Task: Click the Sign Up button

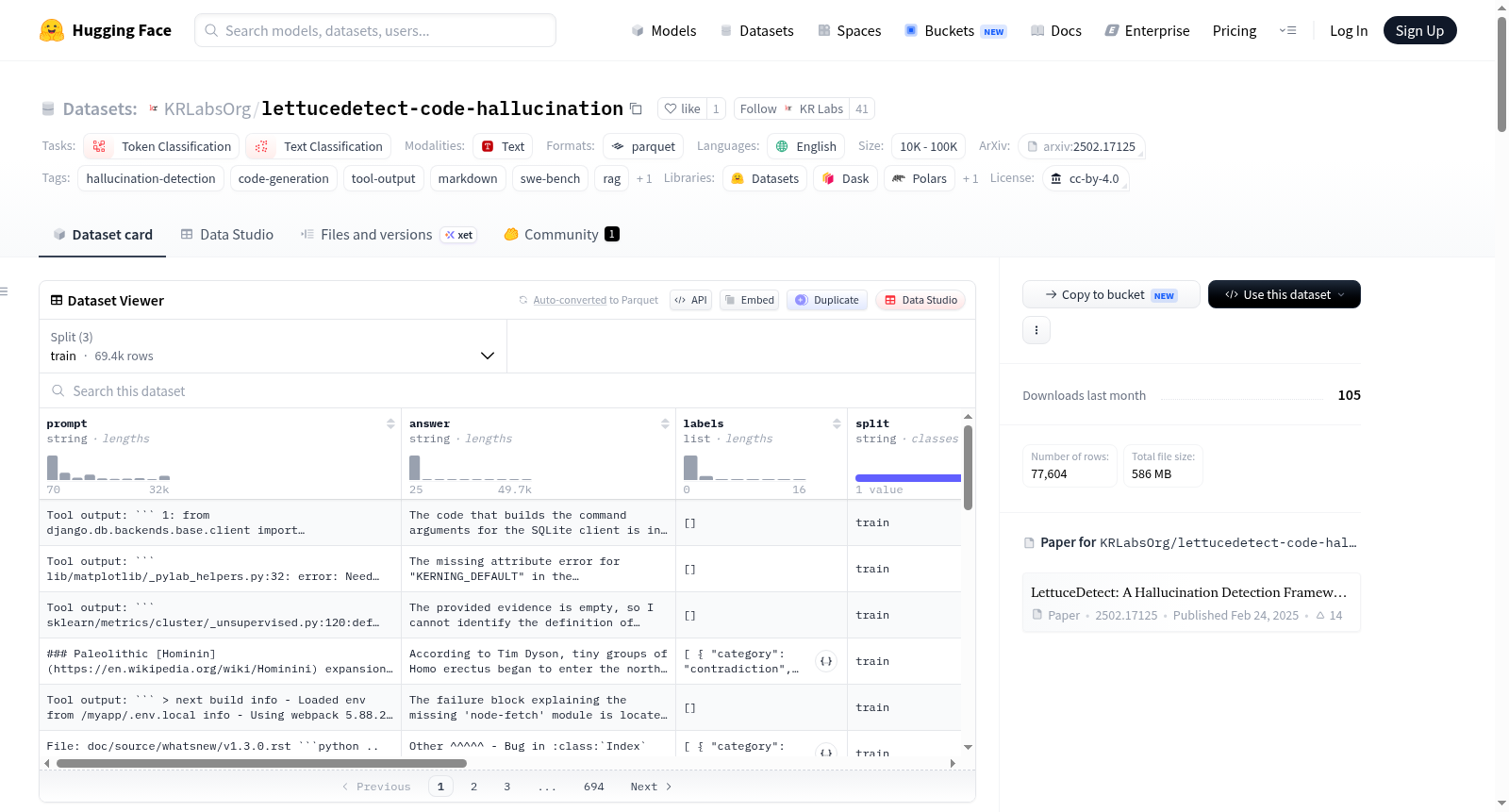Action: tap(1419, 30)
